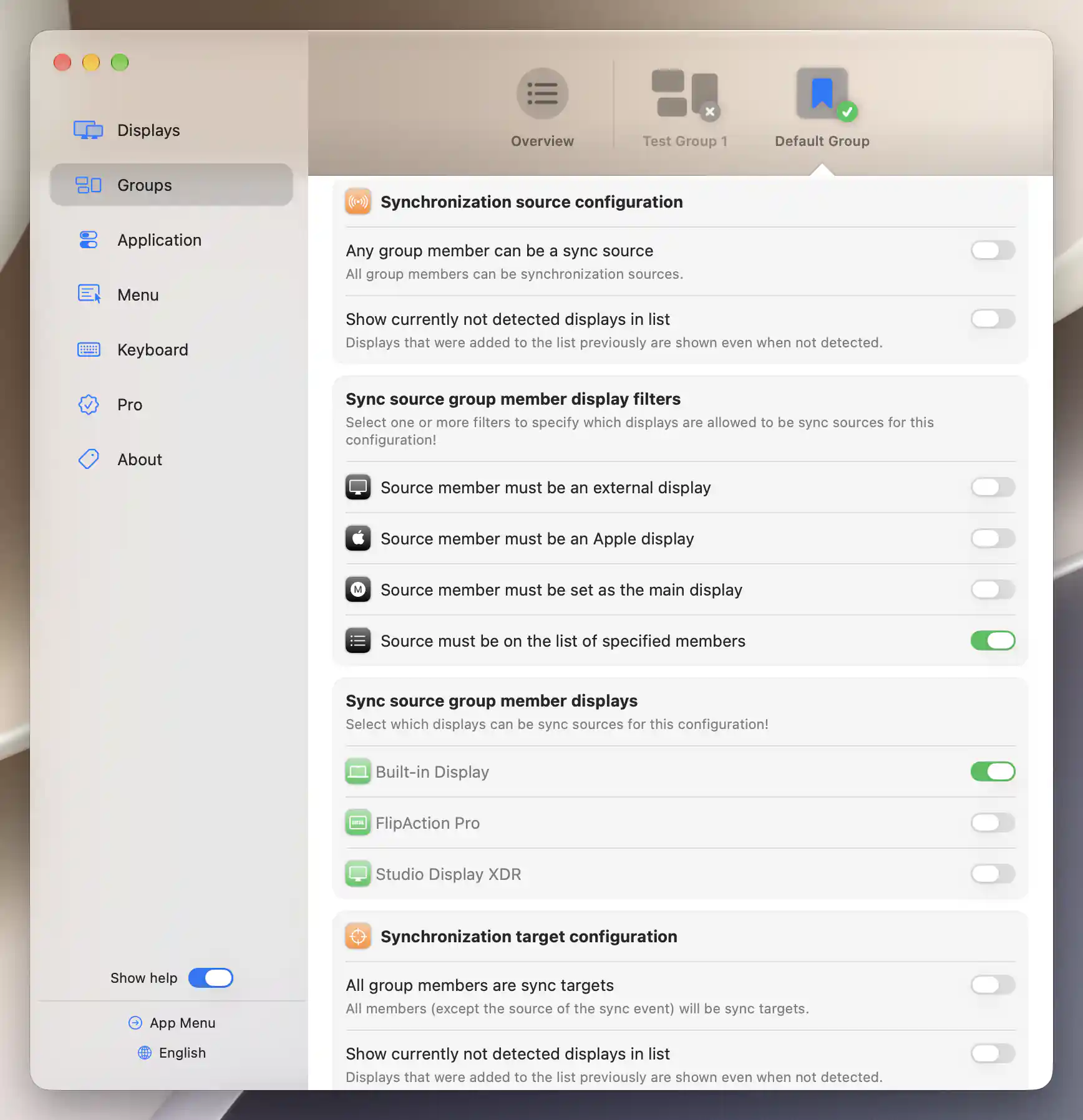1083x1120 pixels.
Task: Turn off the Show help switch
Action: [211, 978]
